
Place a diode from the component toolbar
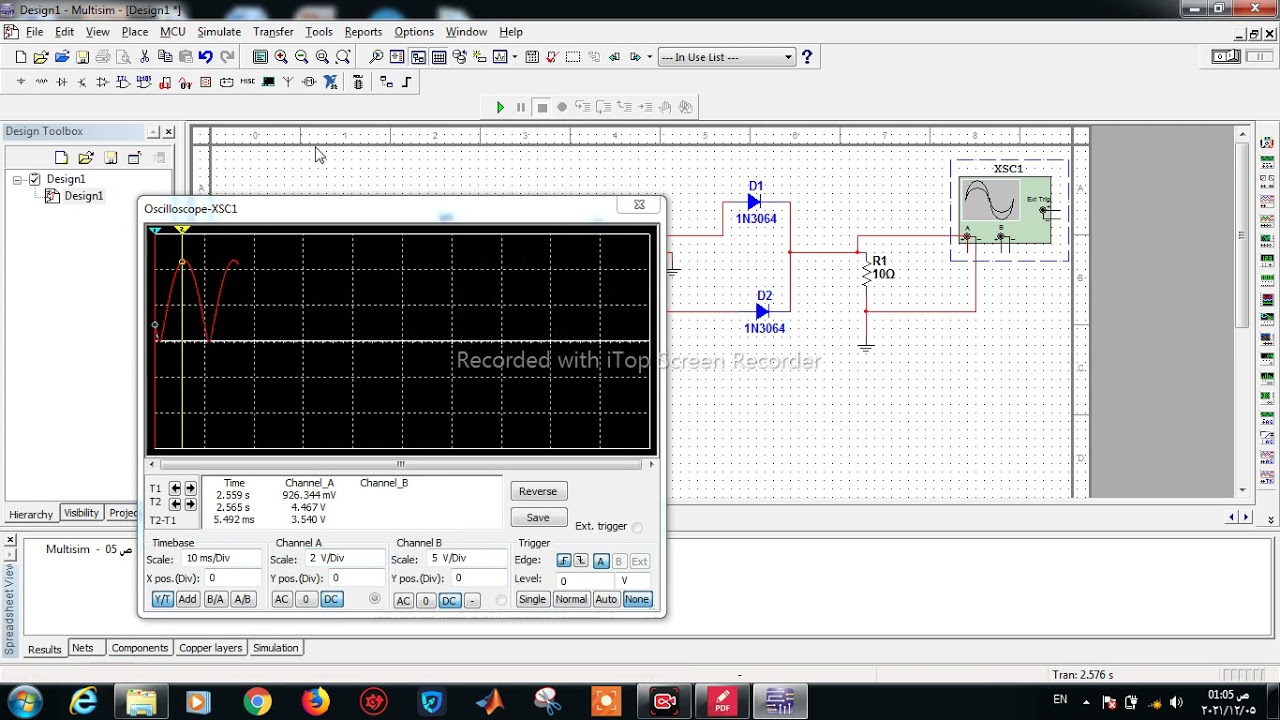[62, 82]
